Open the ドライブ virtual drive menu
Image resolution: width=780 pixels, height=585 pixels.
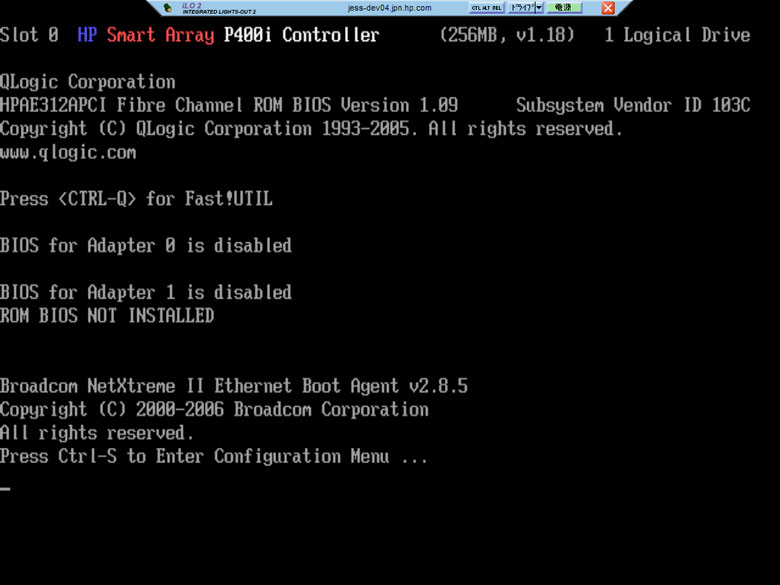point(522,8)
